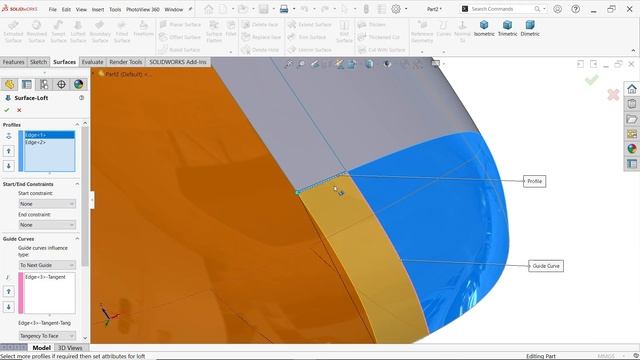Screen dimensions: 640x360
Task: Click Zoom to Fit in view toolbar
Action: pos(289,64)
